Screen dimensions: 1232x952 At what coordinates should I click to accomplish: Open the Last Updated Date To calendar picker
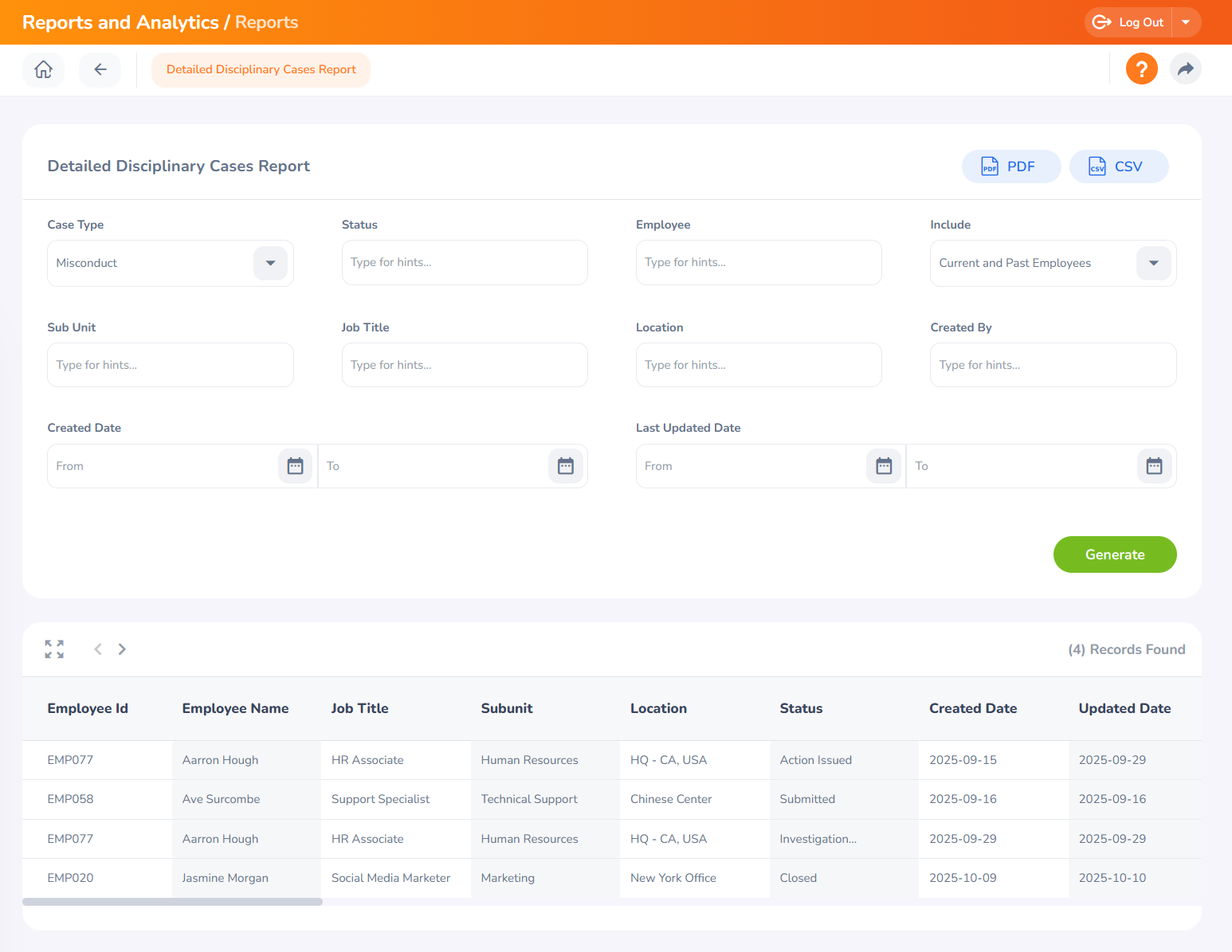pos(1154,465)
